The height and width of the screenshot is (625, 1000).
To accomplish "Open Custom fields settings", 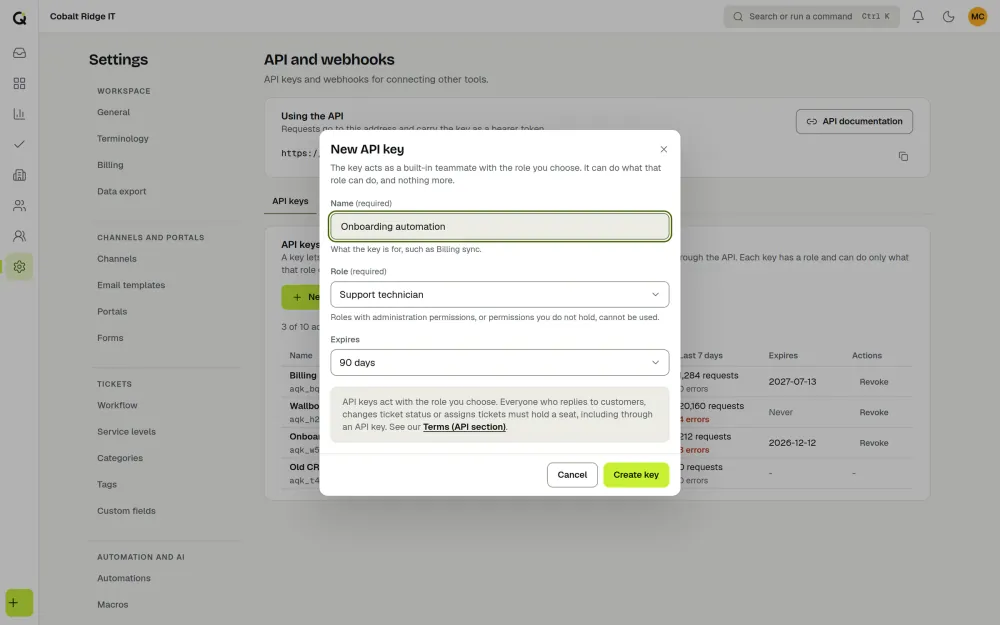I will click(126, 511).
